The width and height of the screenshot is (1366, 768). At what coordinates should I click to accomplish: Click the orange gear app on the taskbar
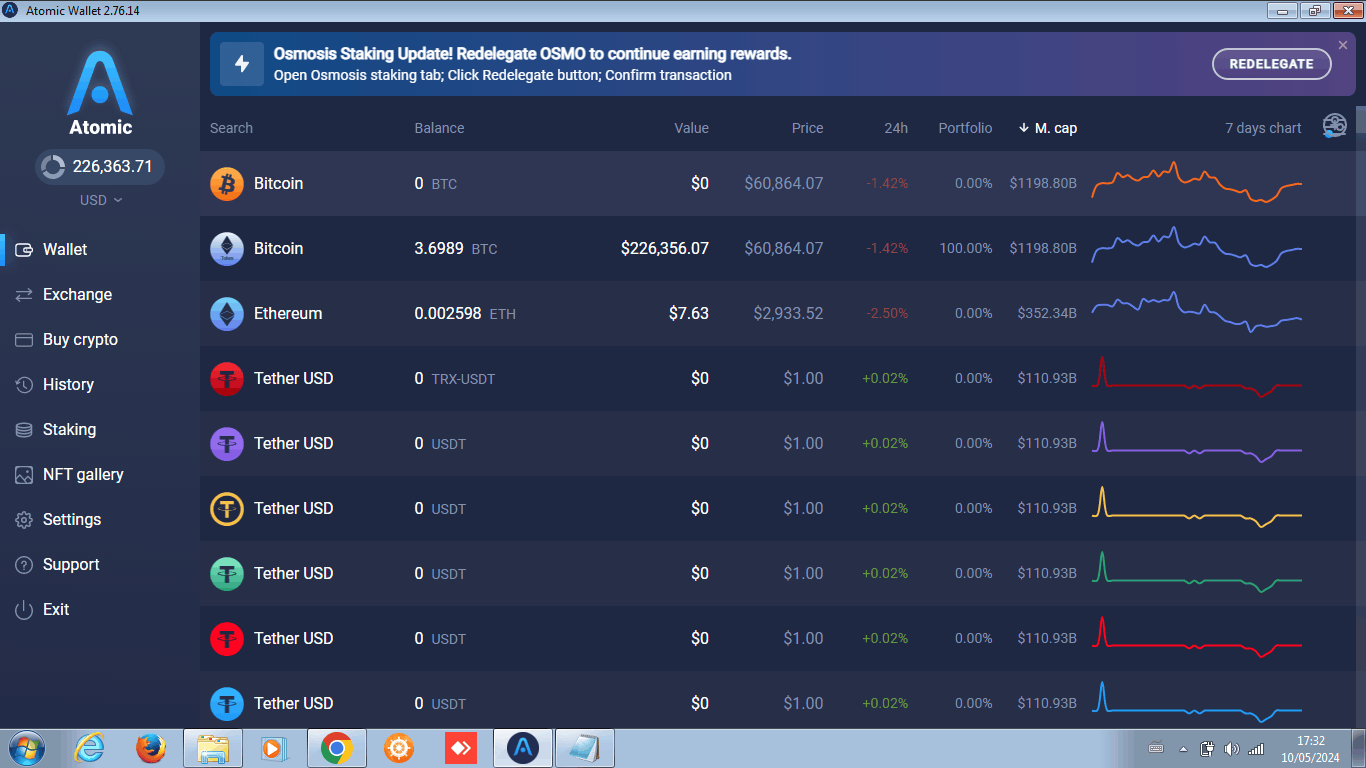point(398,748)
